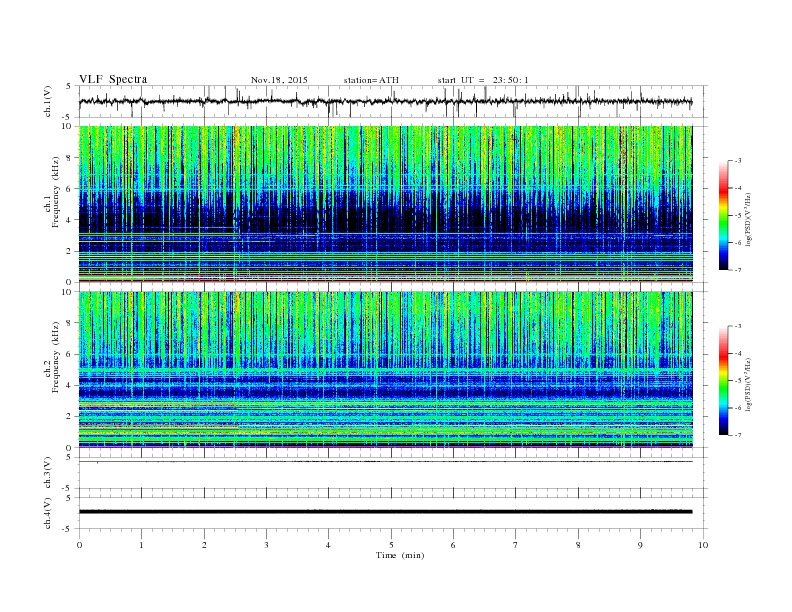Image resolution: width=792 pixels, height=612 pixels.
Task: Click the ch.1 spectrogram panel
Action: [385, 204]
